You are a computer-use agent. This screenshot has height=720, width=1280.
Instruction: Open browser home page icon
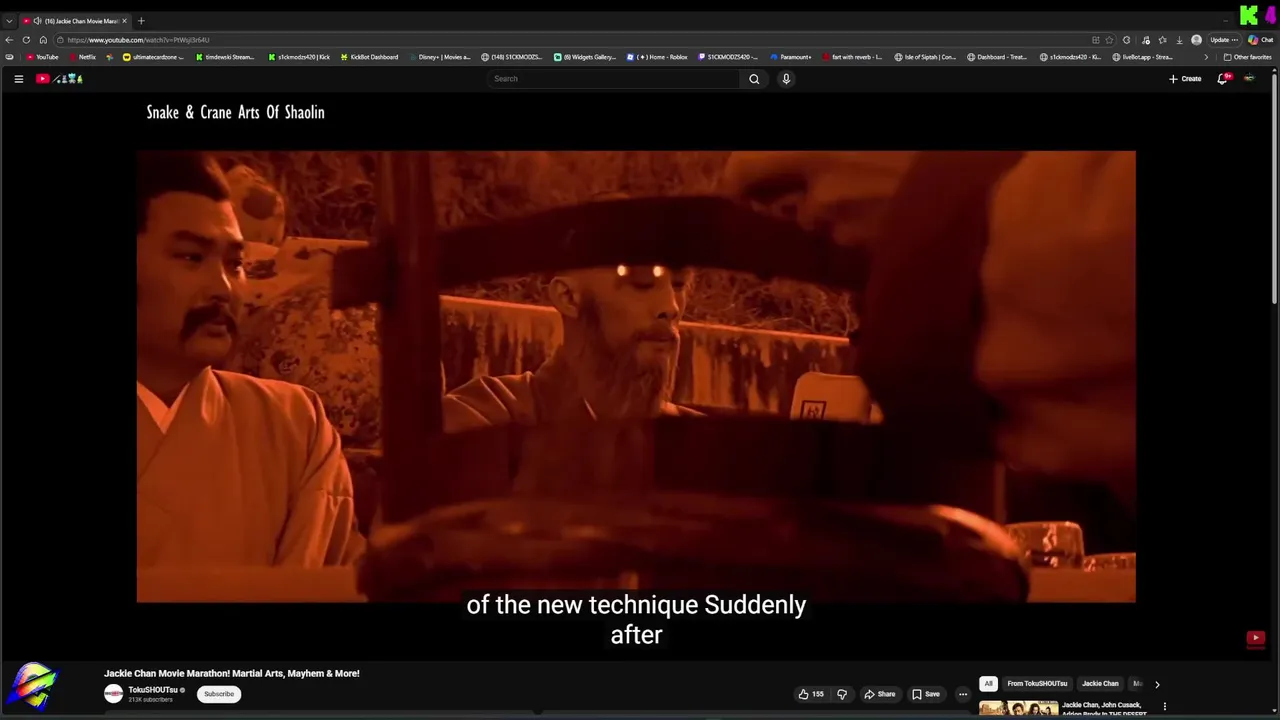coord(43,40)
